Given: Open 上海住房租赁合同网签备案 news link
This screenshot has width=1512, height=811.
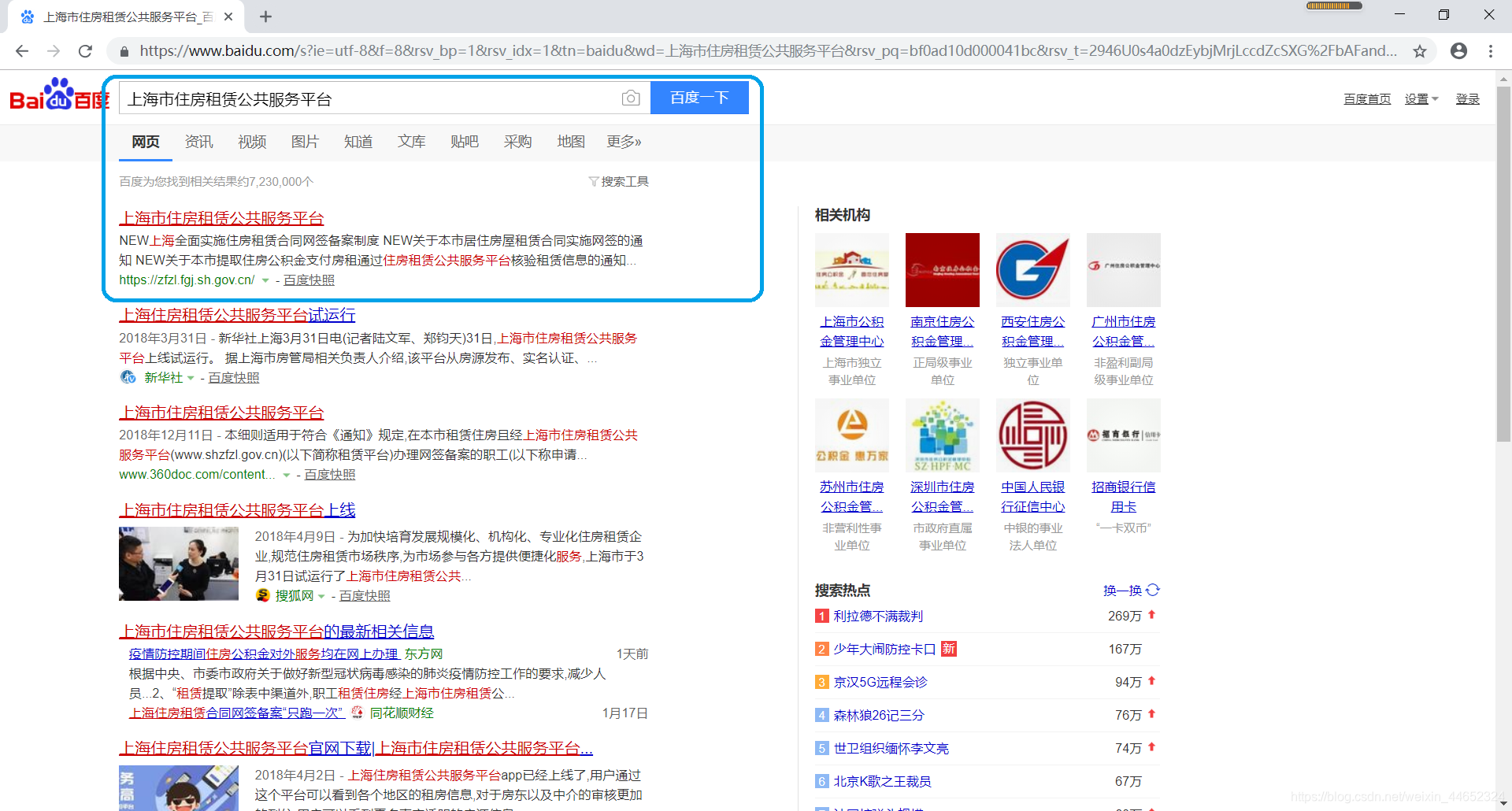Looking at the screenshot, I should [237, 713].
